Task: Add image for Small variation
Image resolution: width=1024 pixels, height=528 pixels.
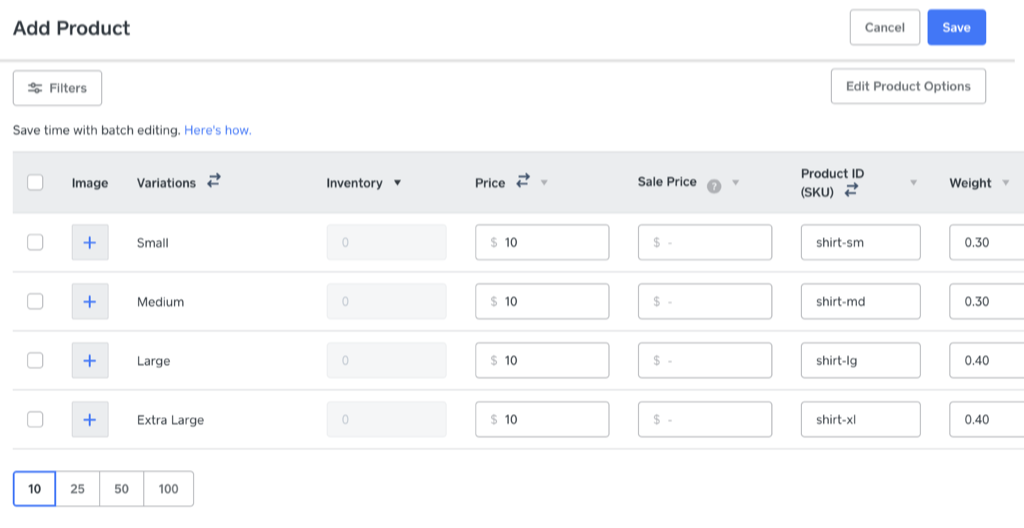Action: pos(89,243)
